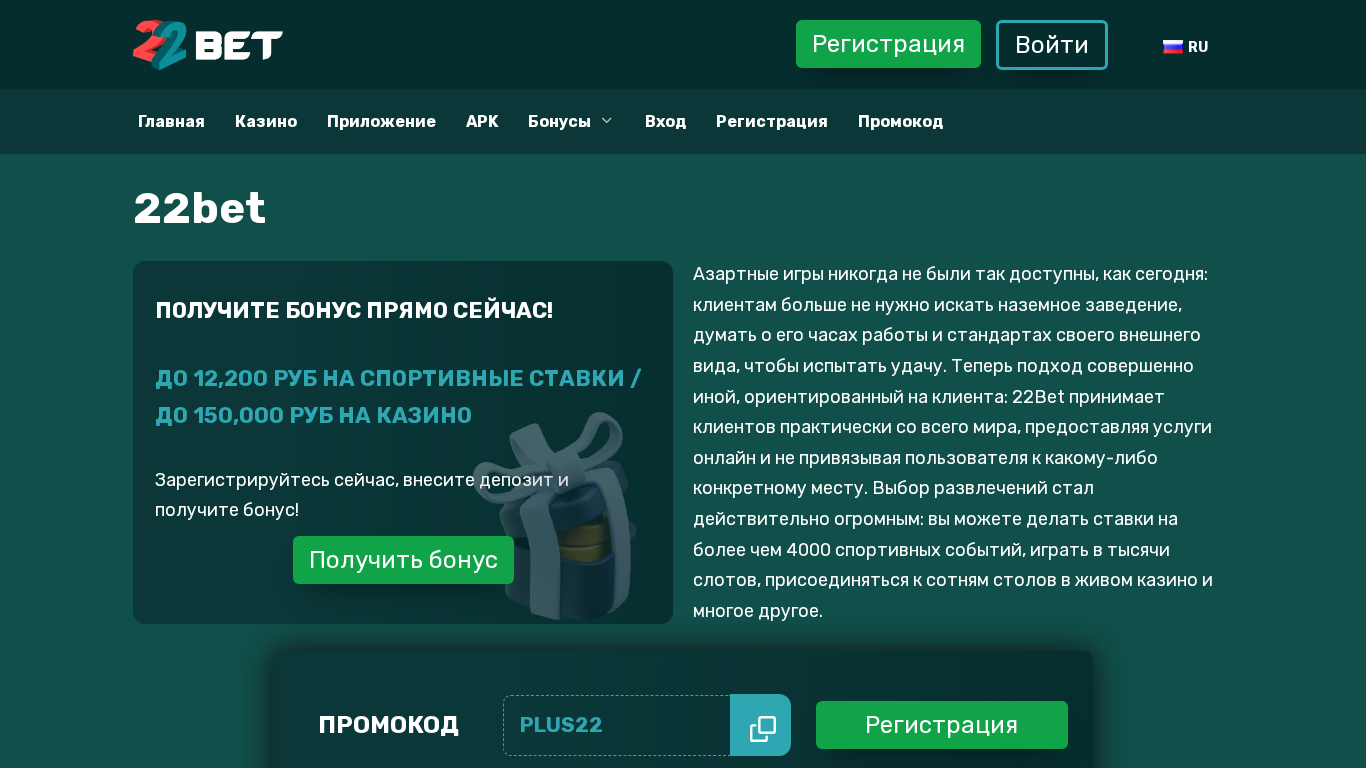The width and height of the screenshot is (1366, 768).
Task: Click the Russian flag icon
Action: [1173, 47]
